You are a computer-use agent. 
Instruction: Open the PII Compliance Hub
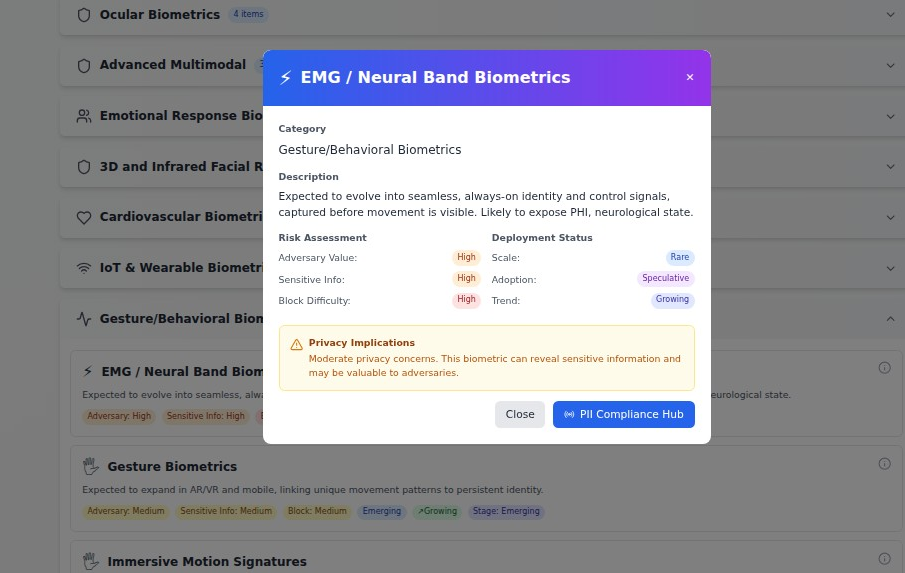pyautogui.click(x=623, y=414)
